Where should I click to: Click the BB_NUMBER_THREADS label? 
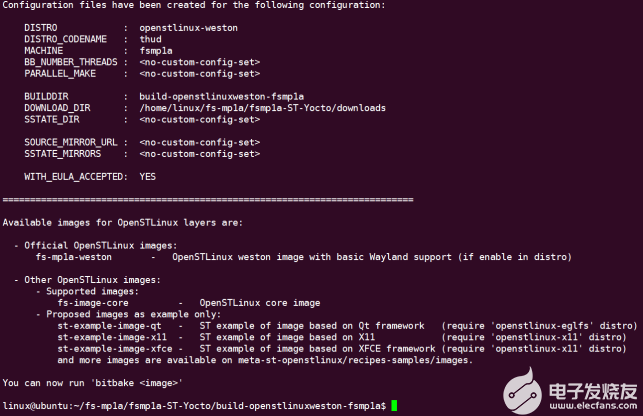(x=70, y=62)
